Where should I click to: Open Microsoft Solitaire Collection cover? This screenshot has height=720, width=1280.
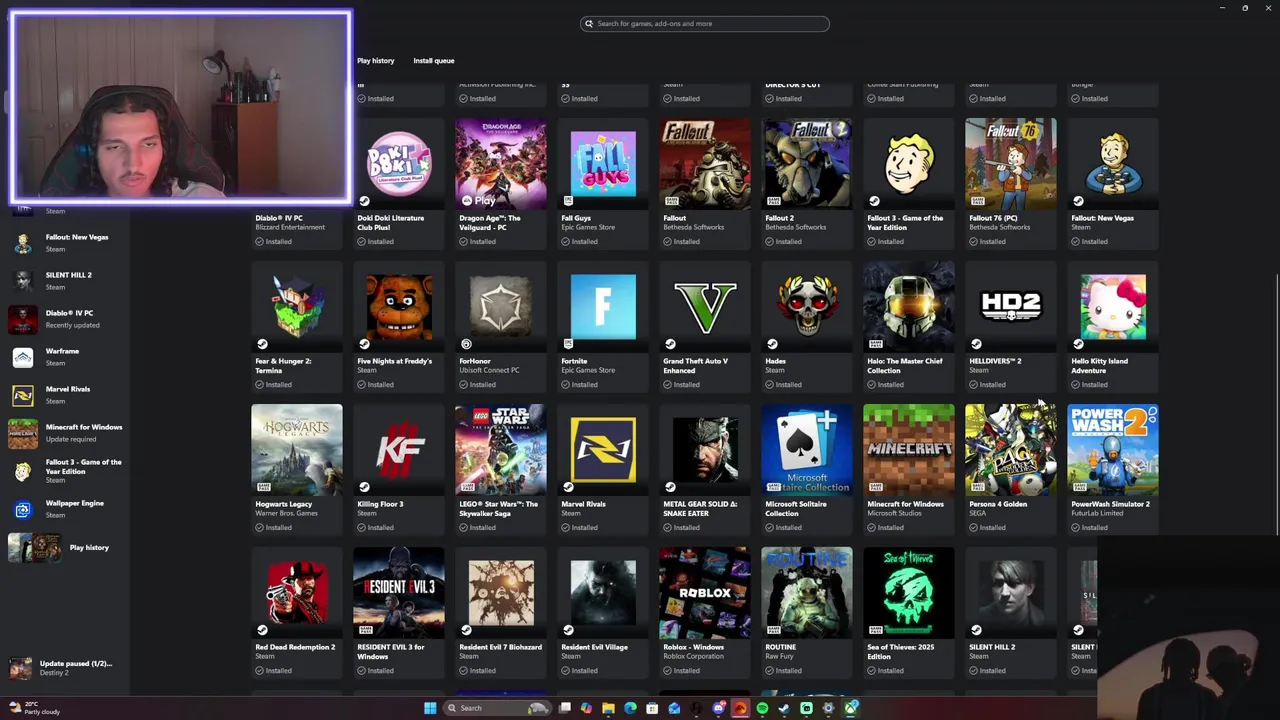click(x=807, y=450)
